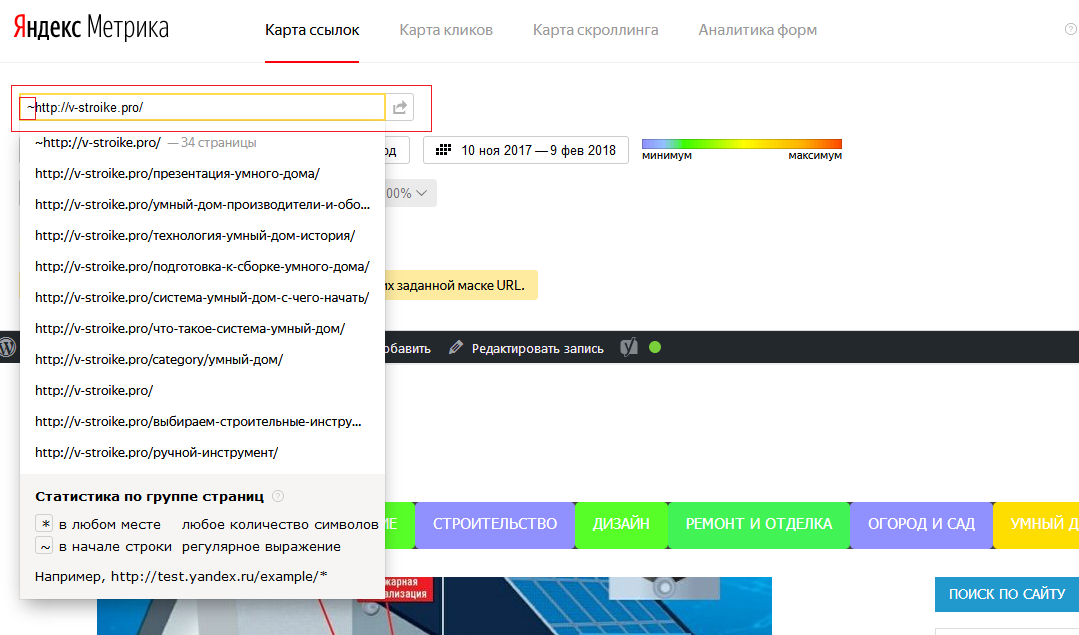1079x635 pixels.
Task: Open date range picker 10 ноя 2017 — 9 фев 2018
Action: point(526,150)
